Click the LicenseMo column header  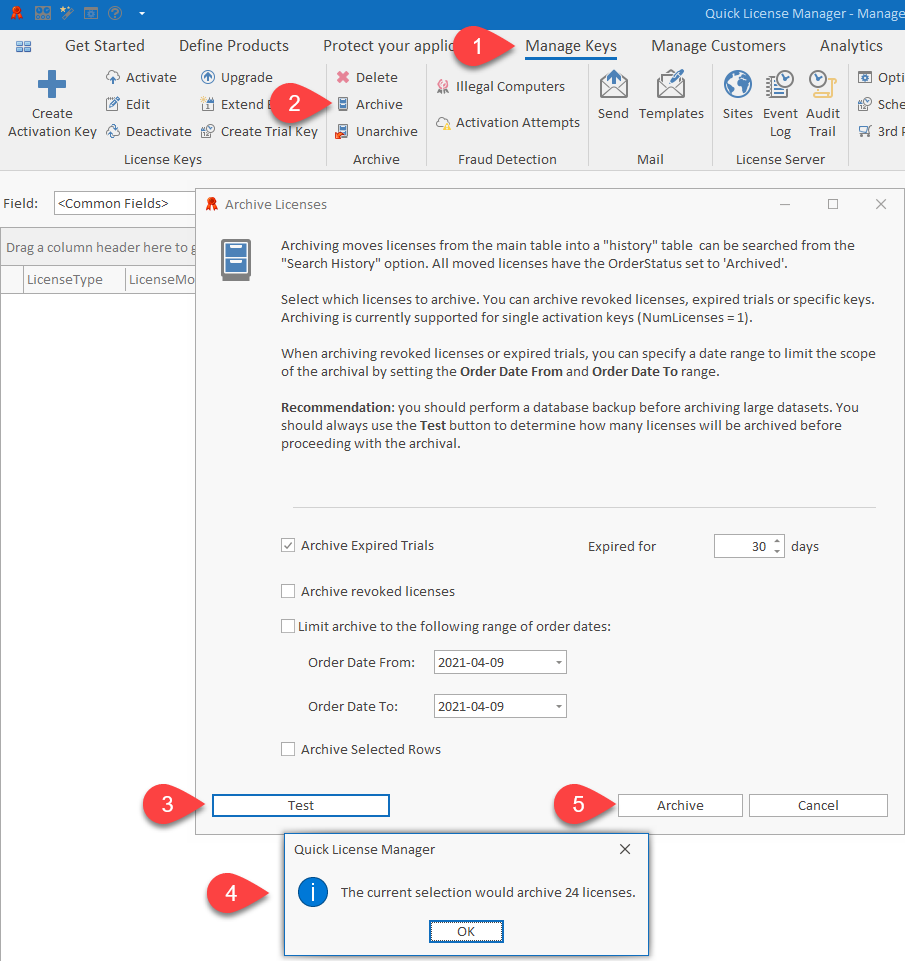pos(161,279)
